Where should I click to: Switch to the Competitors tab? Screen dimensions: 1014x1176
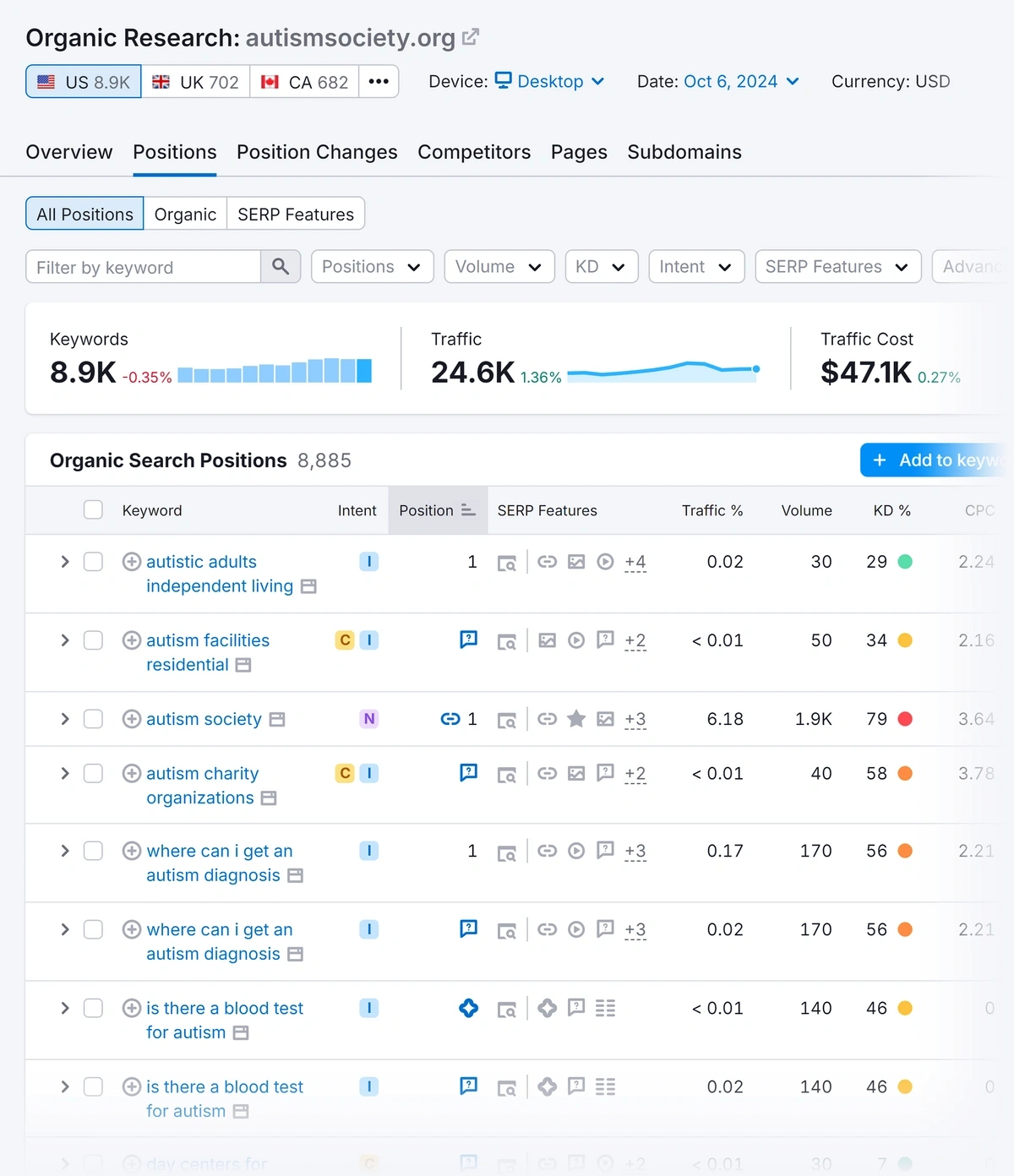click(474, 152)
